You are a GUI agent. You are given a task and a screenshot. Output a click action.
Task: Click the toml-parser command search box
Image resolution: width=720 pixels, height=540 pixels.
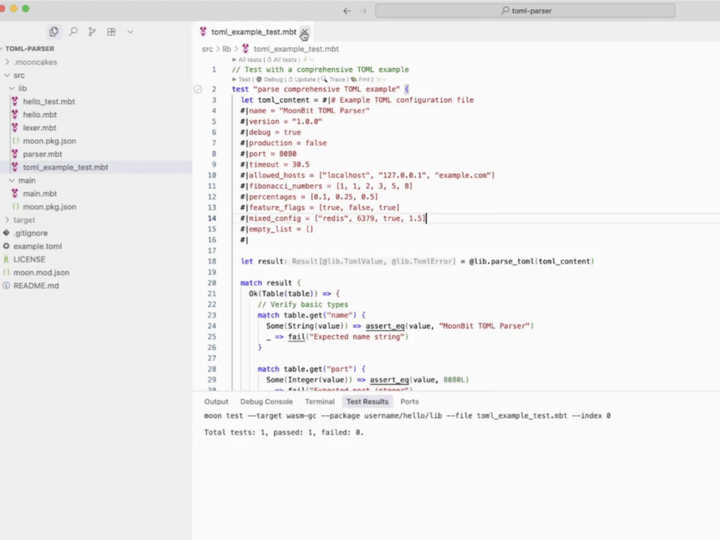[x=525, y=11]
